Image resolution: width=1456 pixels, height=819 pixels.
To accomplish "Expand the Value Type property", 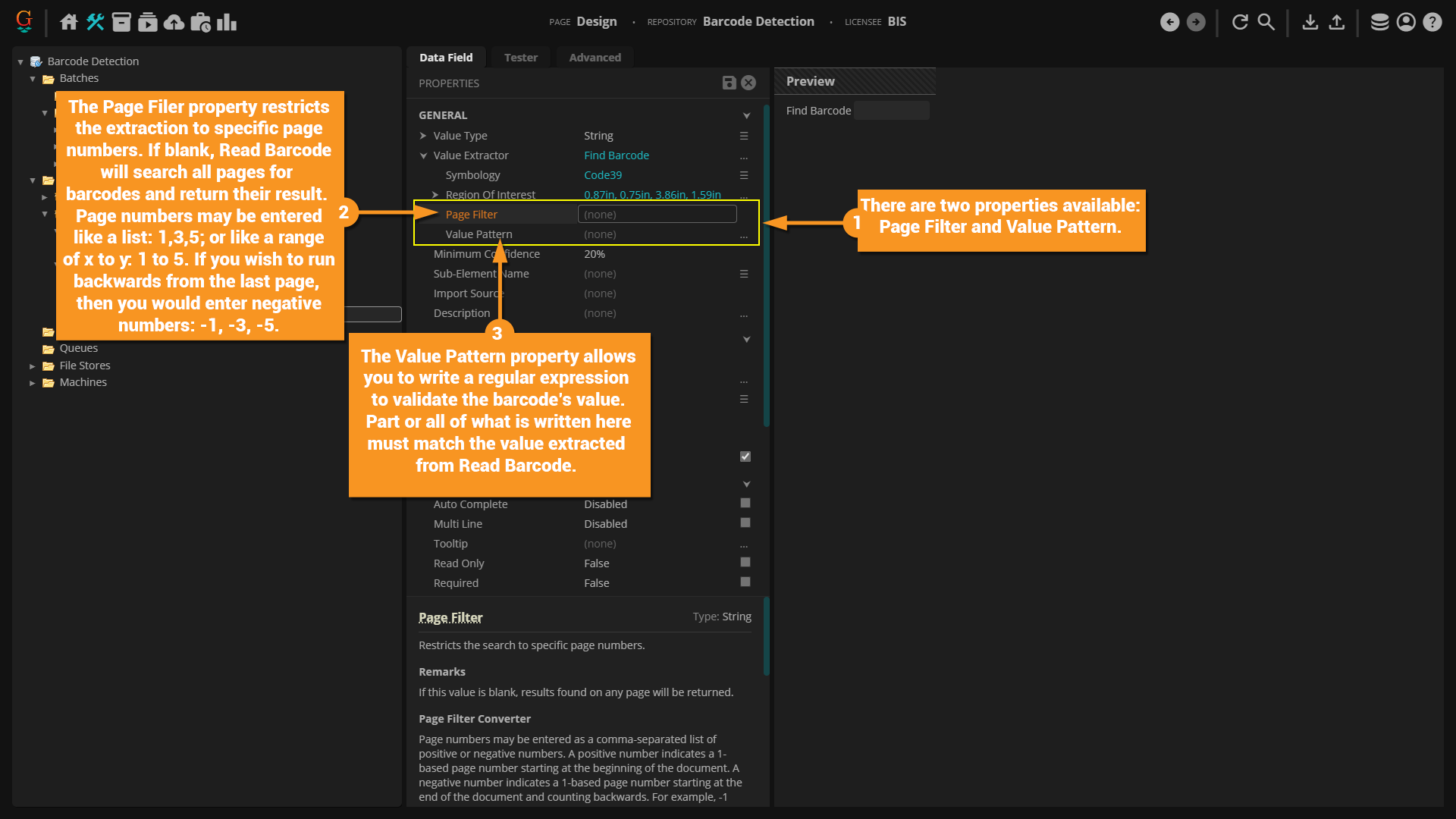I will point(423,136).
